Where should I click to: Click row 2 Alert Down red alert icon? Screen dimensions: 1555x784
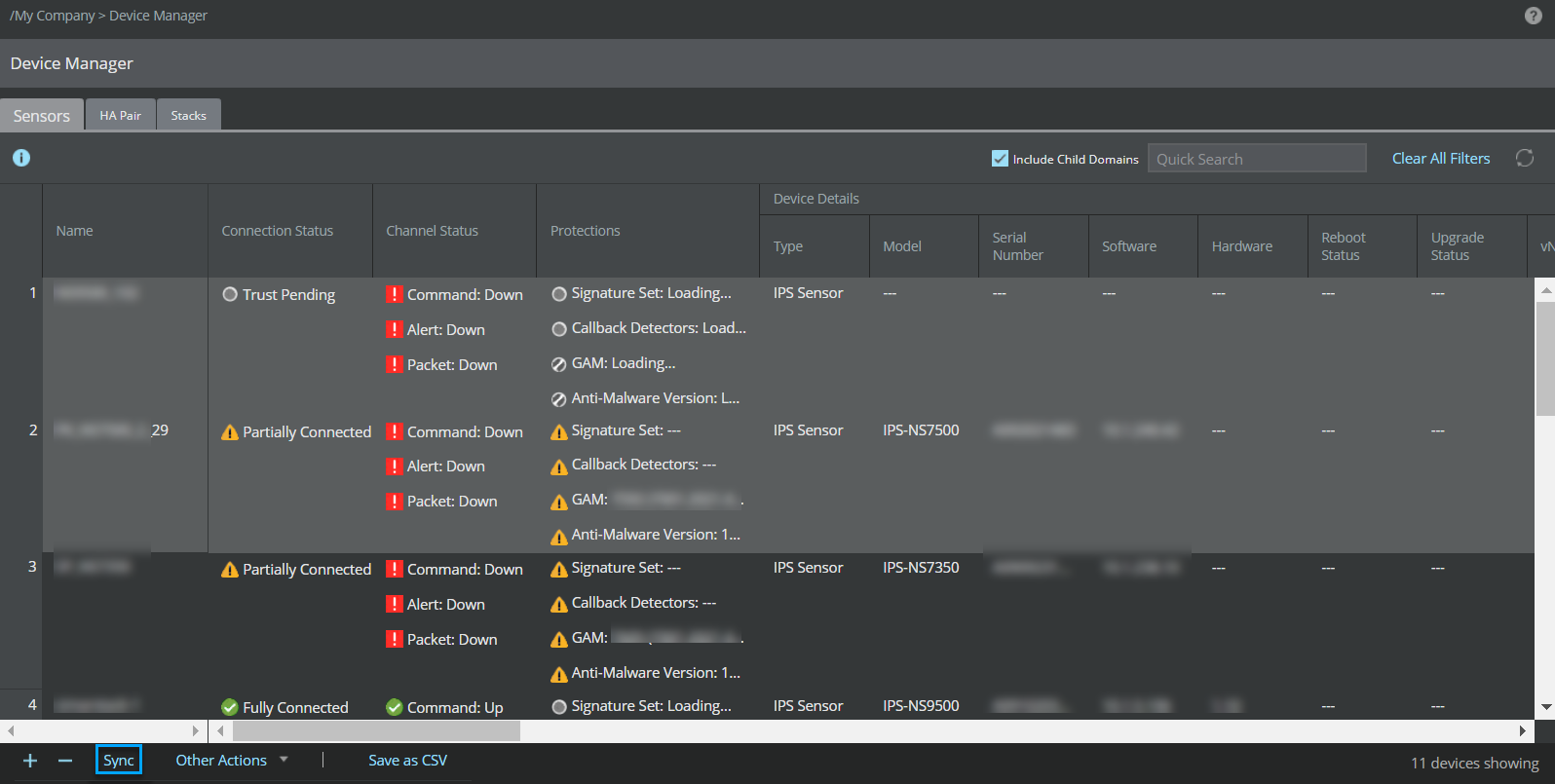pyautogui.click(x=394, y=467)
